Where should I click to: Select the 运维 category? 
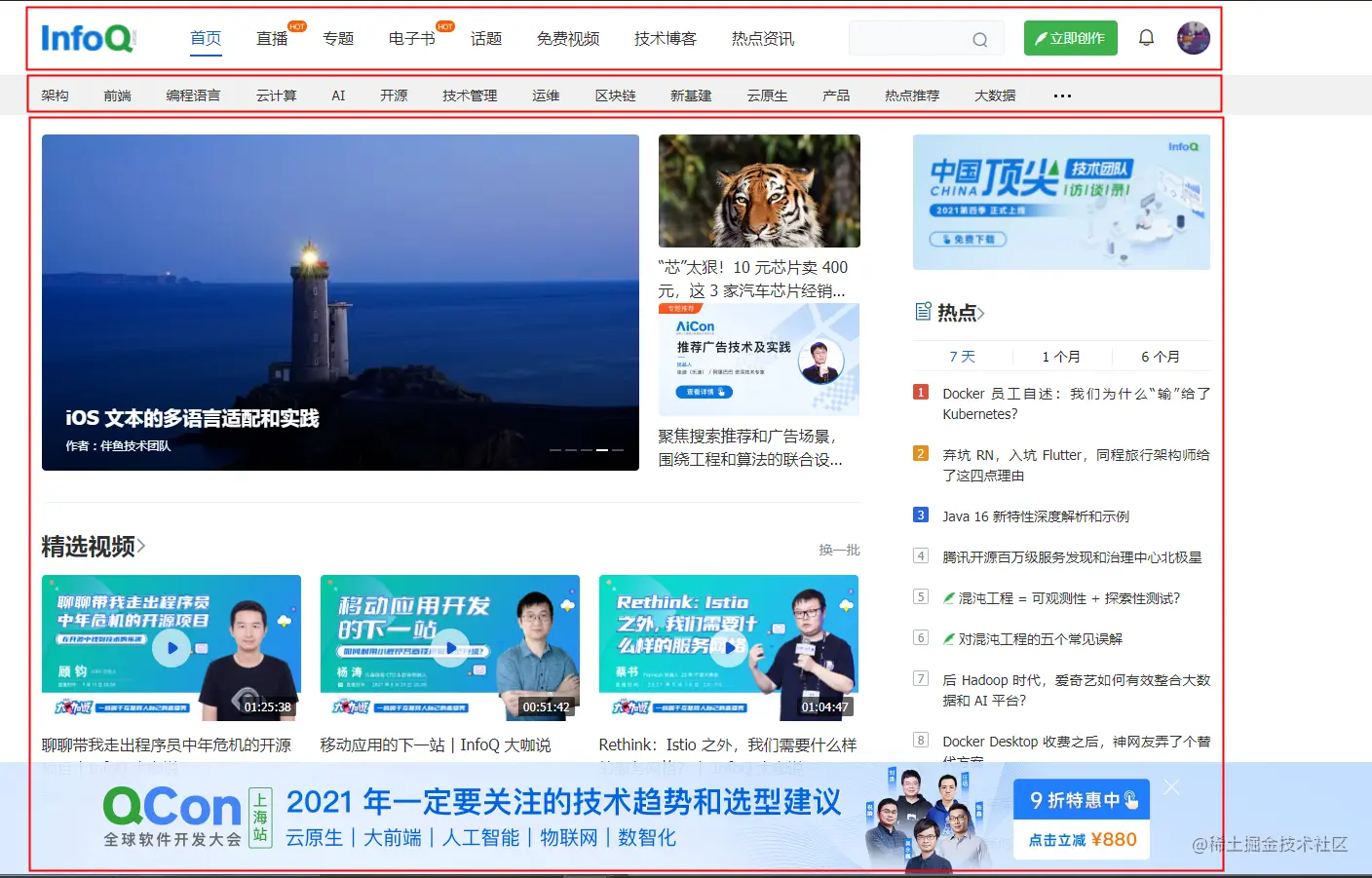(x=546, y=95)
